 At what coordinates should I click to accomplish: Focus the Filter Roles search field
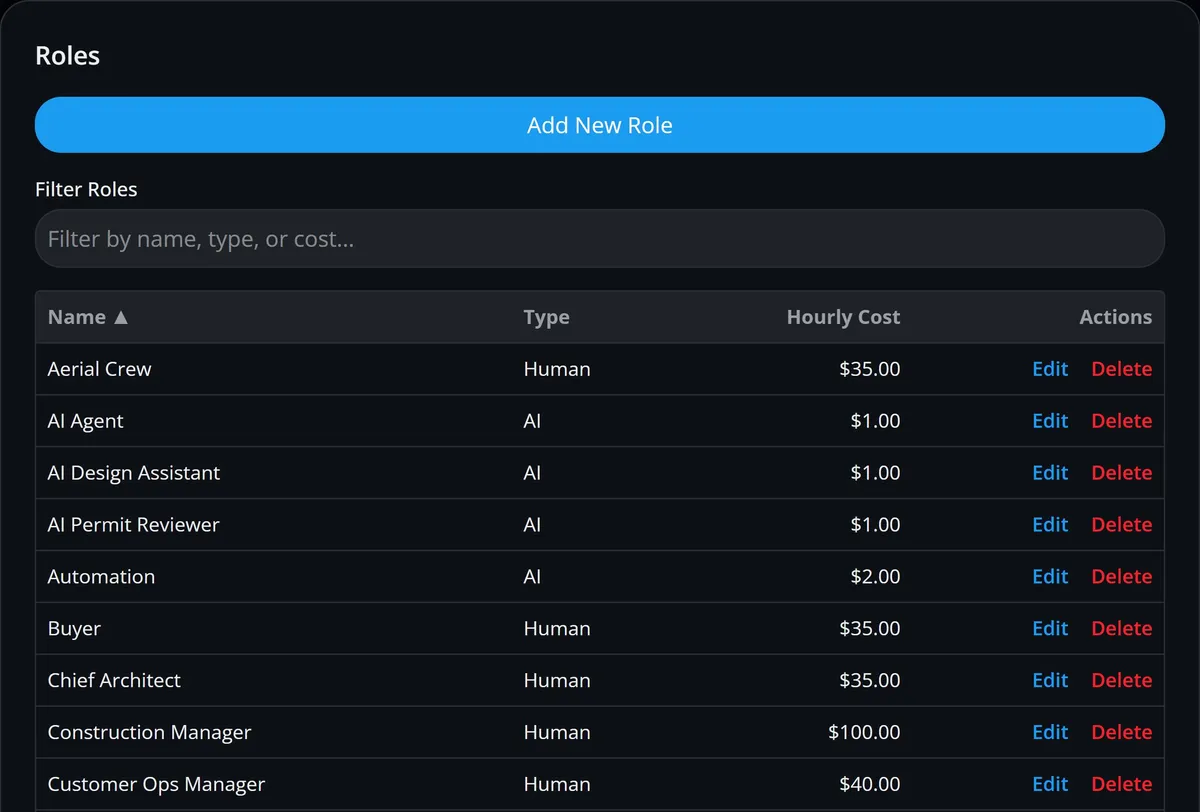click(x=600, y=239)
